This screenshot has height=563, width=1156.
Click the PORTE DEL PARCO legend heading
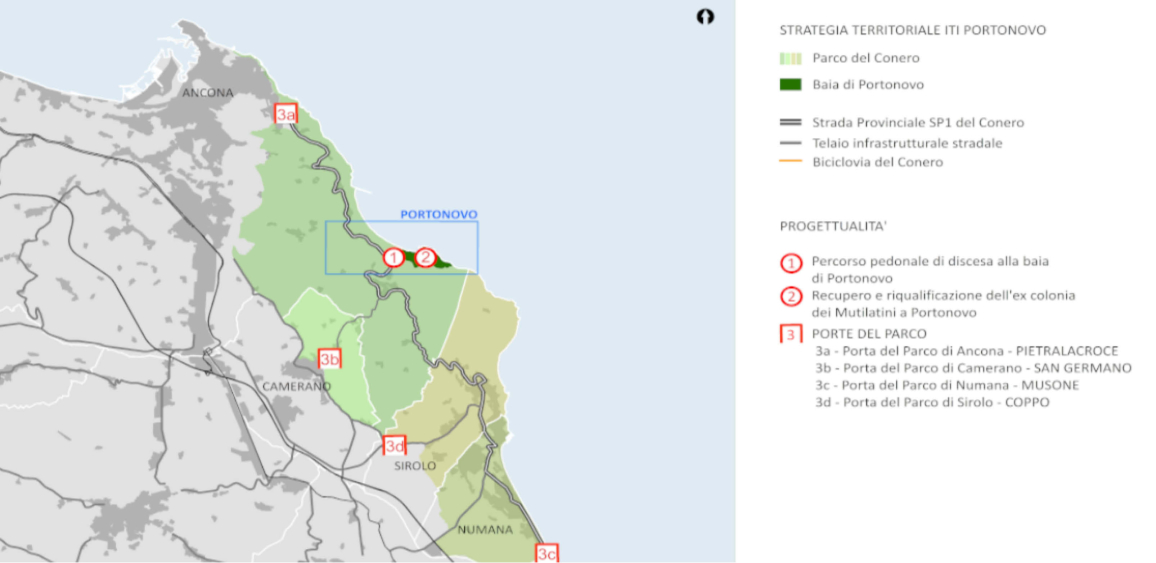point(868,333)
